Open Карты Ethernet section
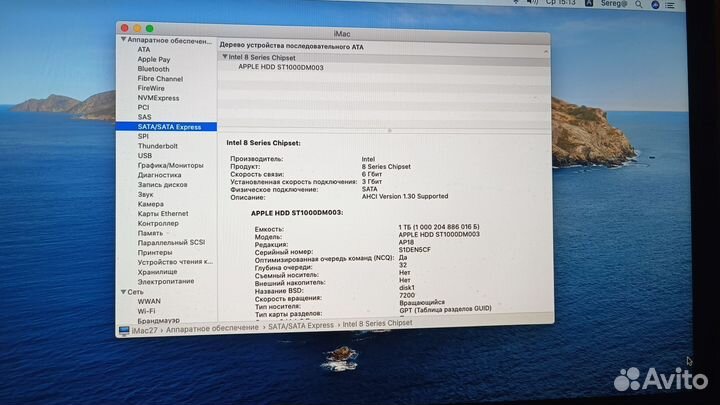Image resolution: width=720 pixels, height=405 pixels. 163,214
